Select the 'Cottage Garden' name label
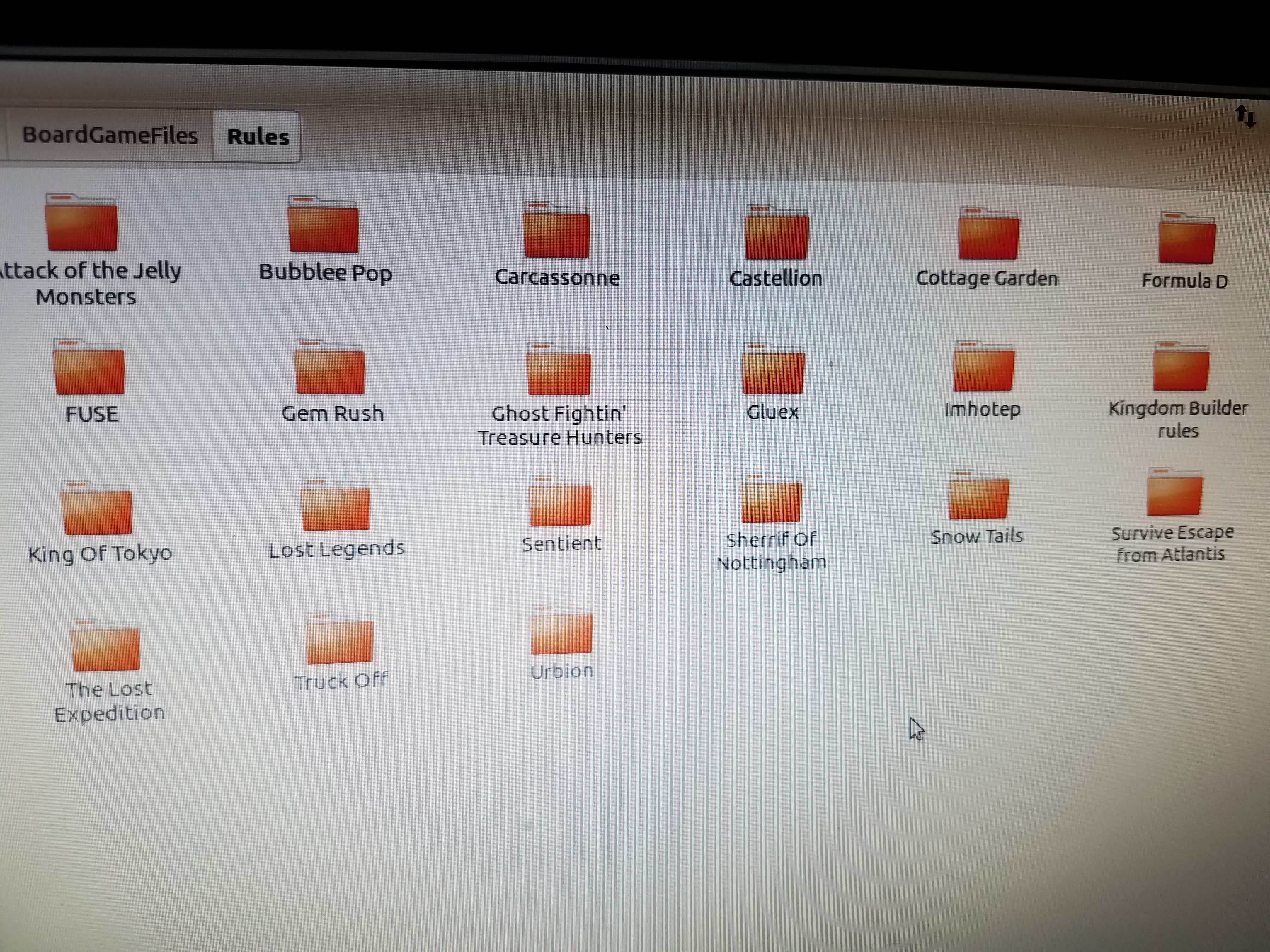 (x=987, y=278)
